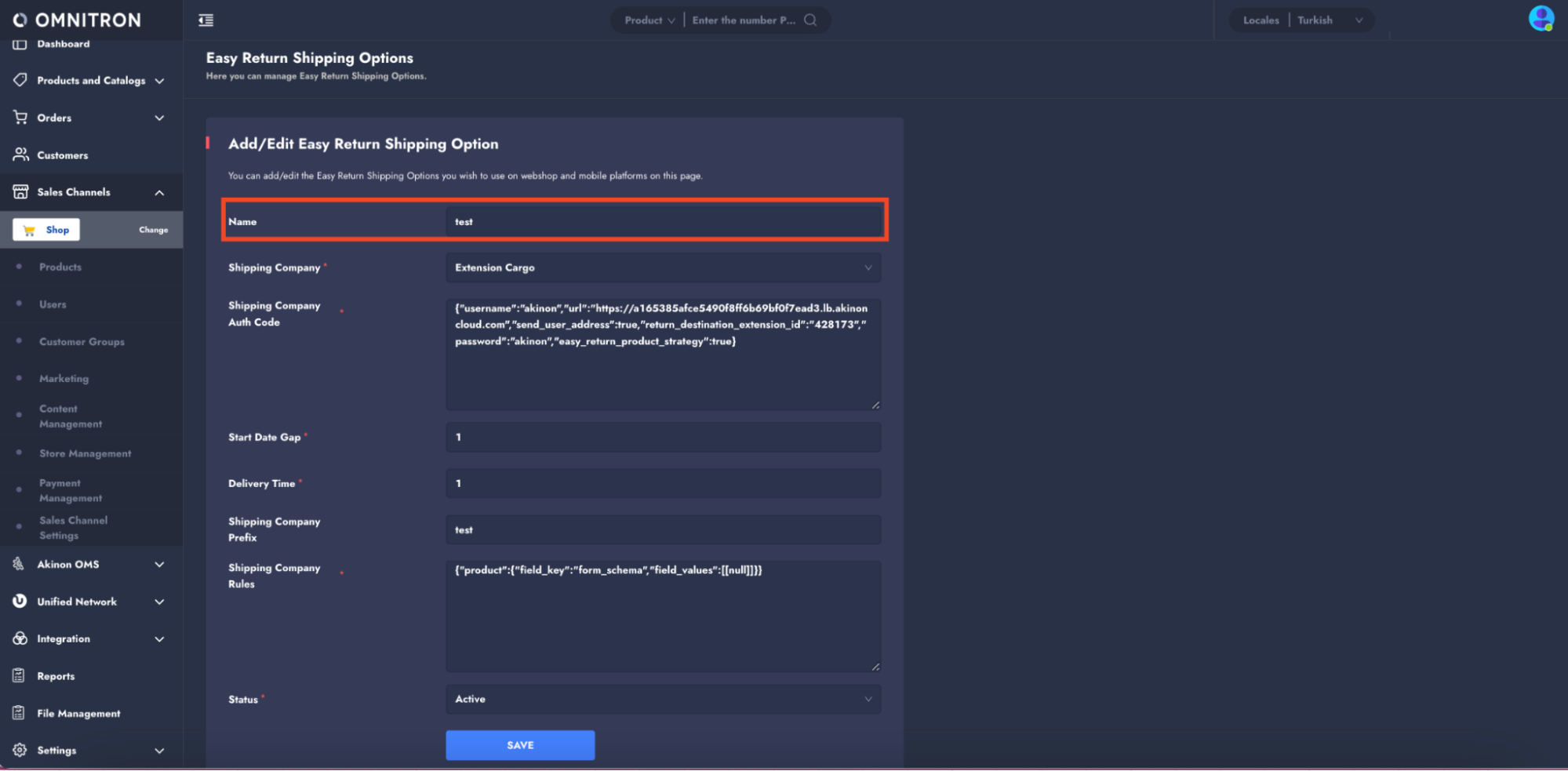Go to Store Management submenu item

[85, 453]
